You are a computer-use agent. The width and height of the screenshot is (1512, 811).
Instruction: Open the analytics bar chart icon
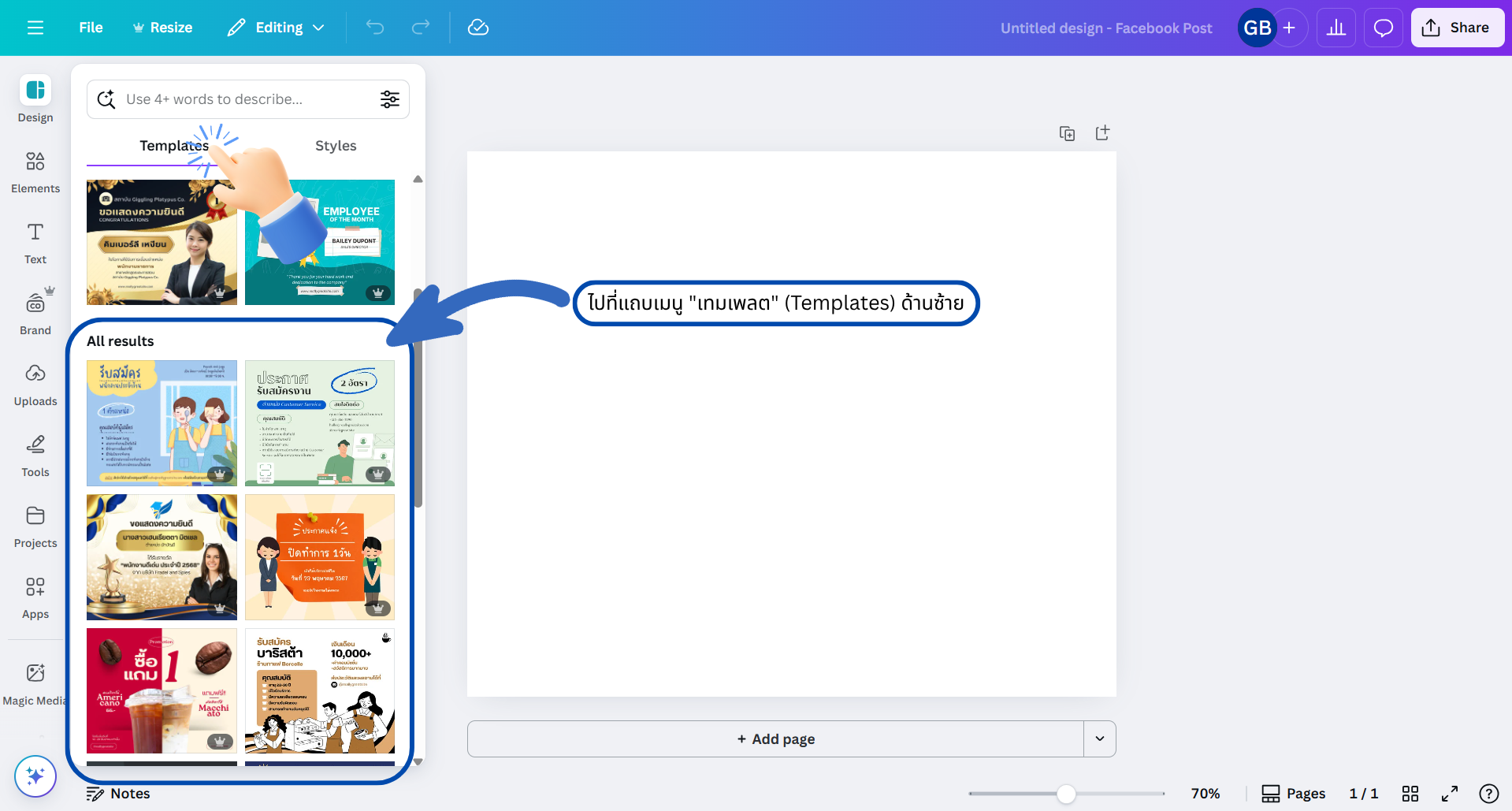tap(1336, 28)
